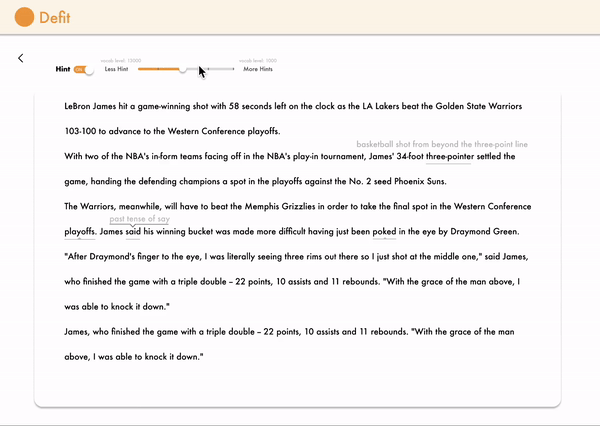
Task: Click the Hint label text
Action: (63, 69)
